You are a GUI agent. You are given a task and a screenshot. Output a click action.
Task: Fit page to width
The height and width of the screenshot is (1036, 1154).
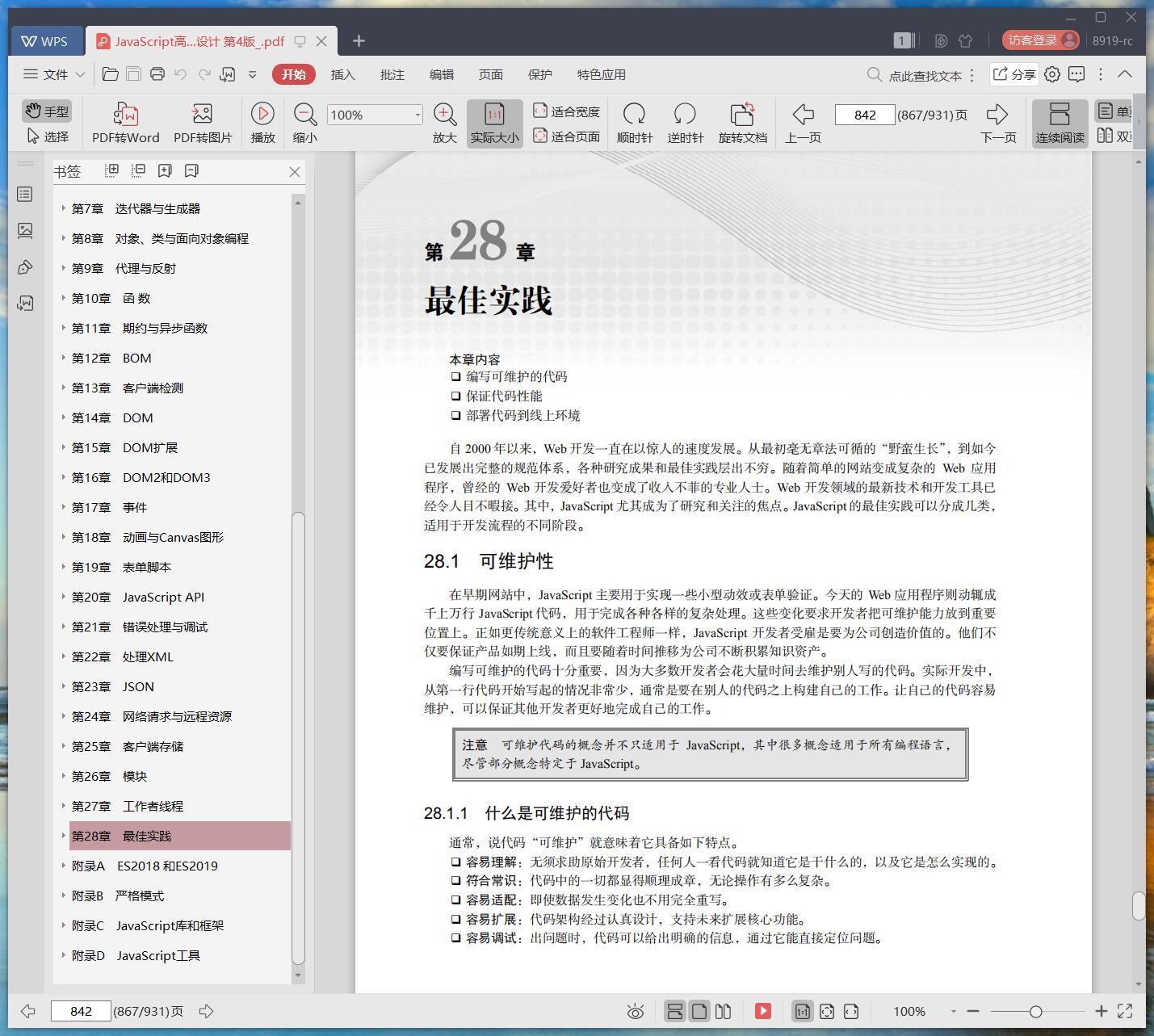566,111
